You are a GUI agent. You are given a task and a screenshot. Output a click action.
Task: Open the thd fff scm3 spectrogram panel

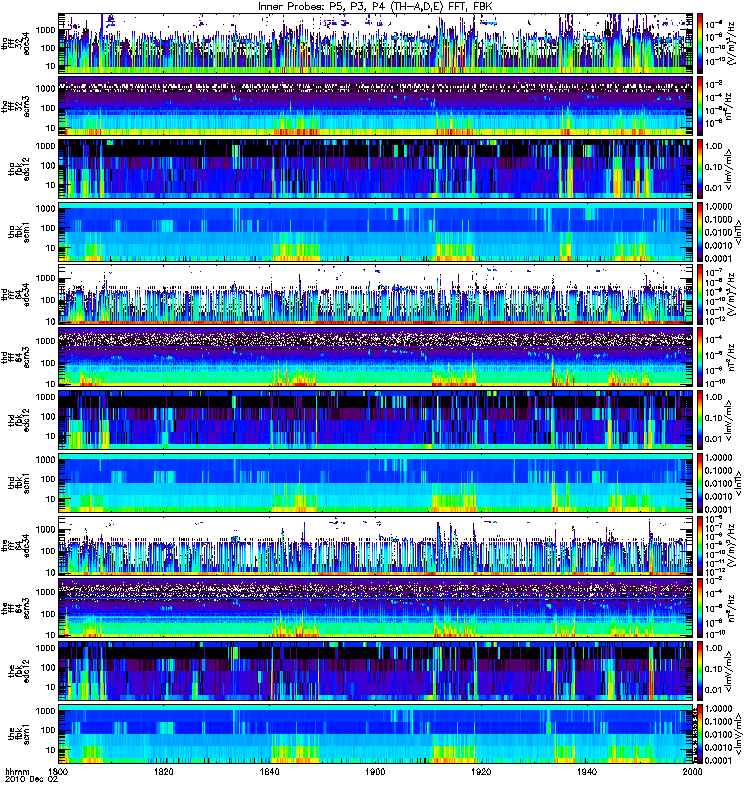(x=376, y=357)
